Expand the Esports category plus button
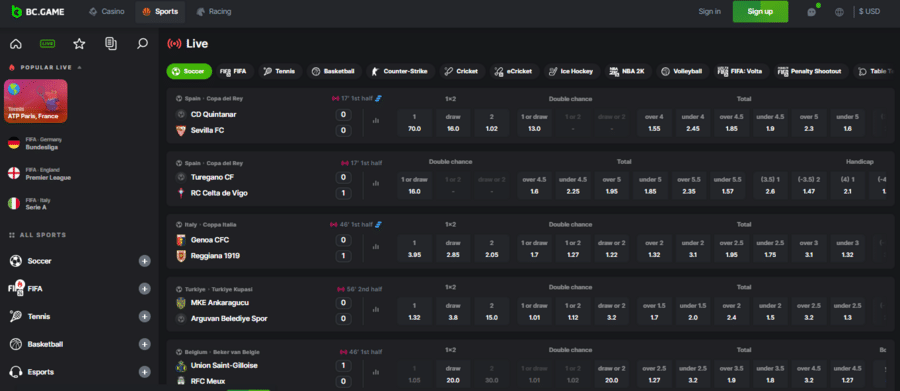The width and height of the screenshot is (900, 391). coord(145,372)
